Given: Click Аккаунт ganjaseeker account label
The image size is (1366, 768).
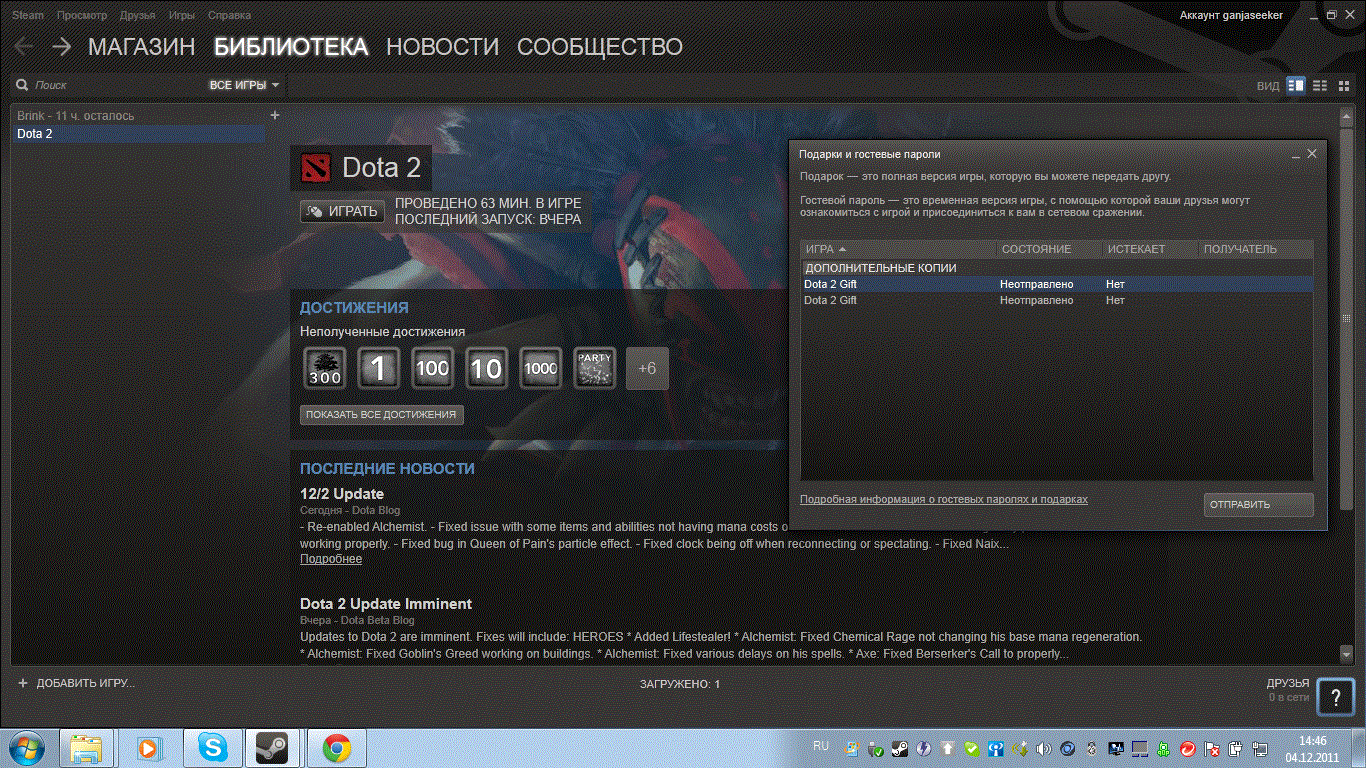Looking at the screenshot, I should click(1231, 15).
